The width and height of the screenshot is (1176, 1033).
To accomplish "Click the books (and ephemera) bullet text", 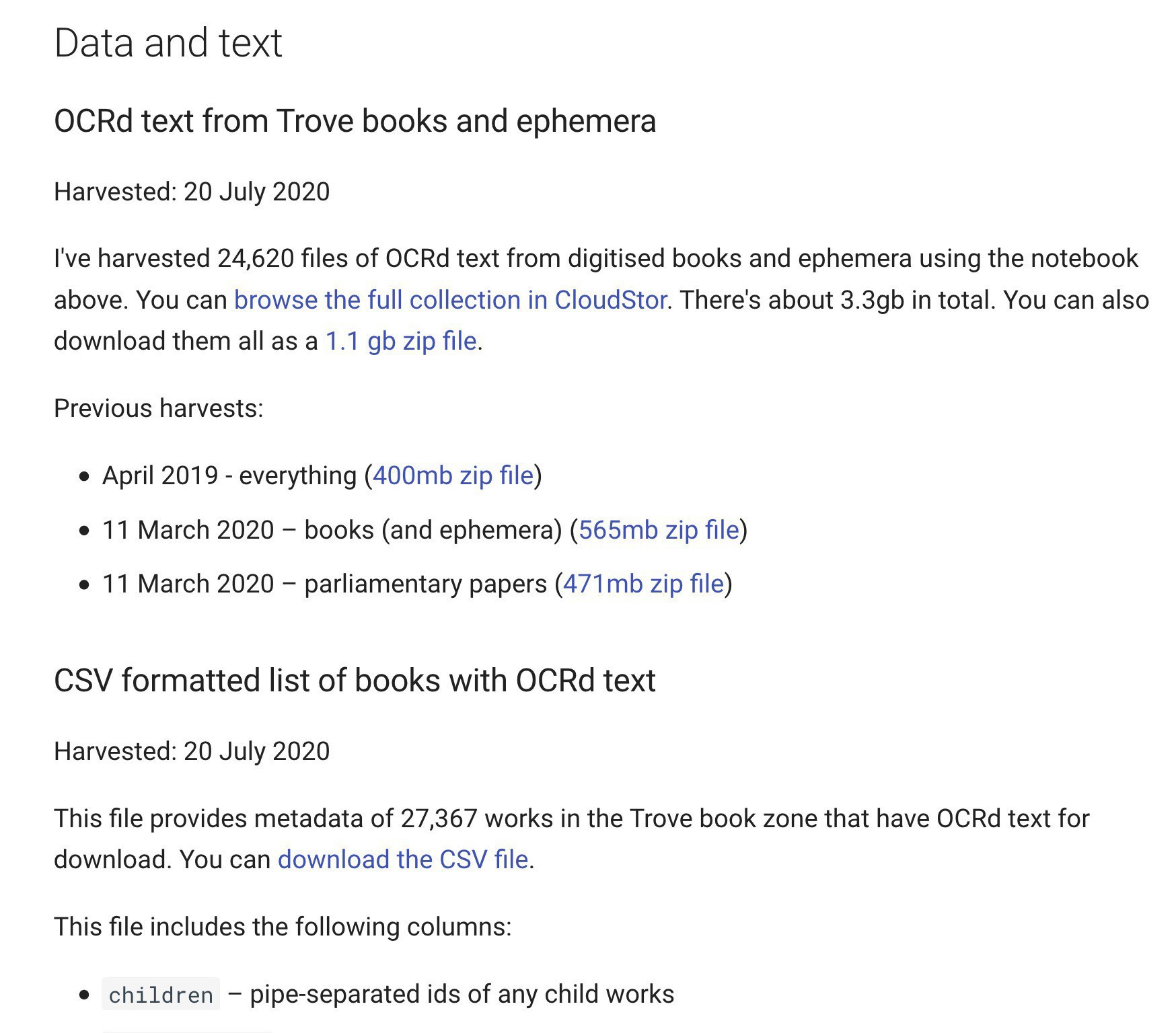I will point(433,530).
